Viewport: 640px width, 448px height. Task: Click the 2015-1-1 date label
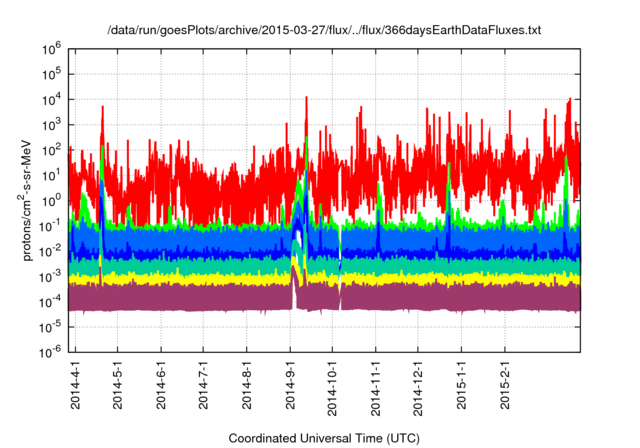pyautogui.click(x=462, y=384)
